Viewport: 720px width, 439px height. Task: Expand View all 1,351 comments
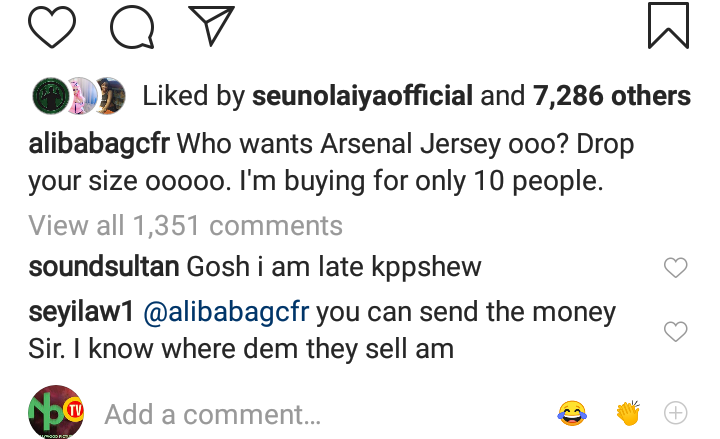pos(185,225)
